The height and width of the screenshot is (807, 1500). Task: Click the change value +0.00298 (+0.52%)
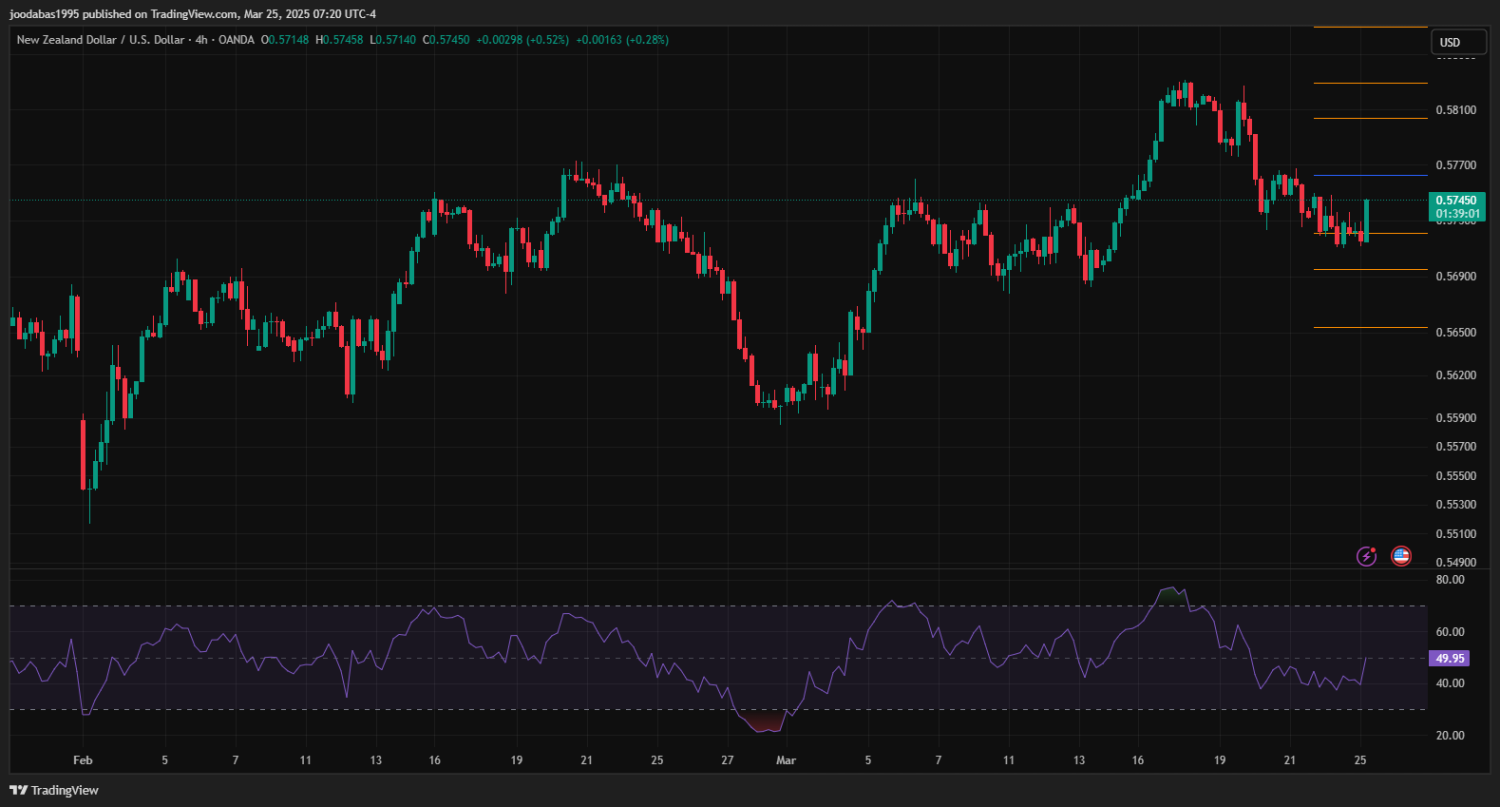pos(522,40)
